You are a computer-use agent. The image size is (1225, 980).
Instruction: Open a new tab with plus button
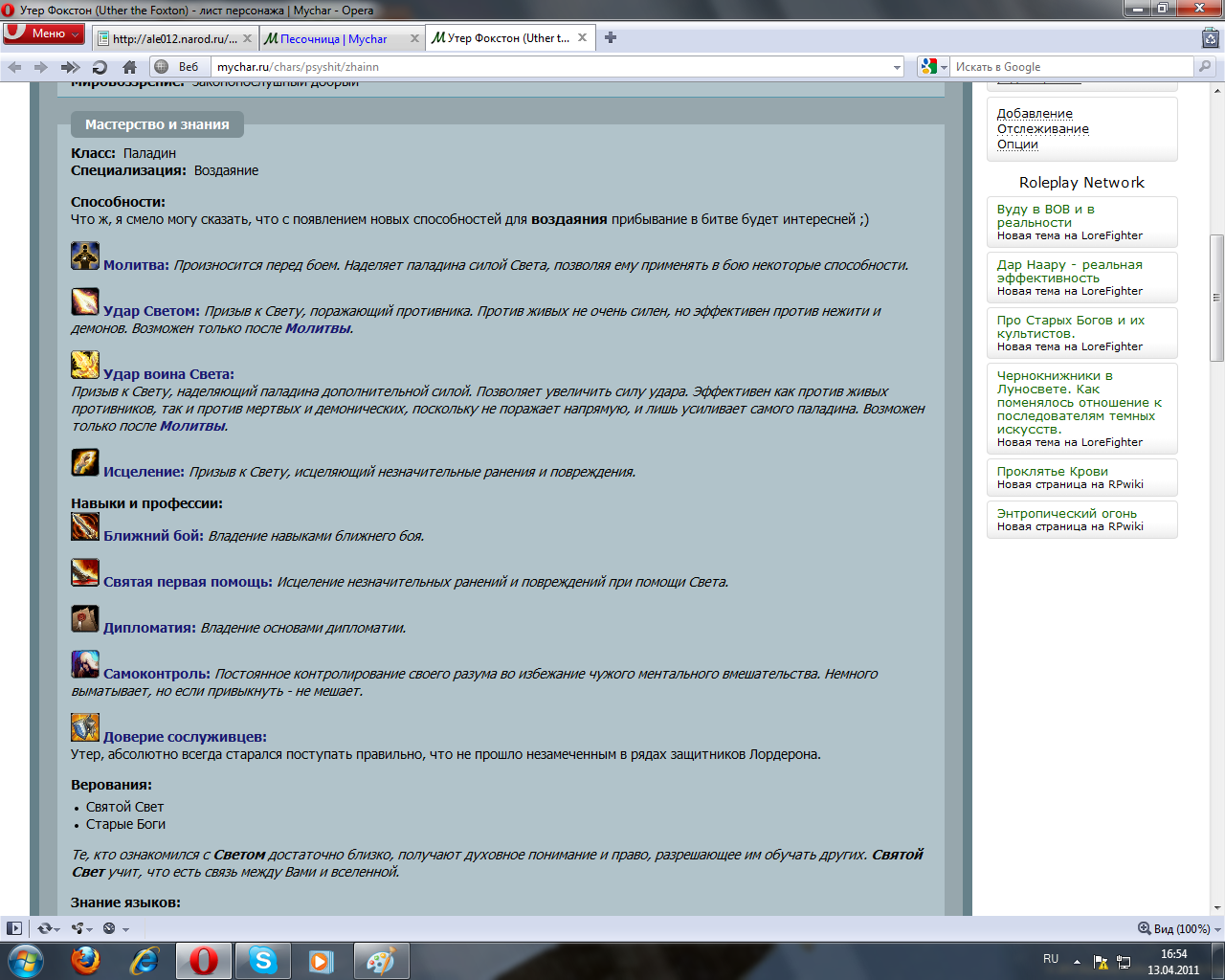[611, 38]
